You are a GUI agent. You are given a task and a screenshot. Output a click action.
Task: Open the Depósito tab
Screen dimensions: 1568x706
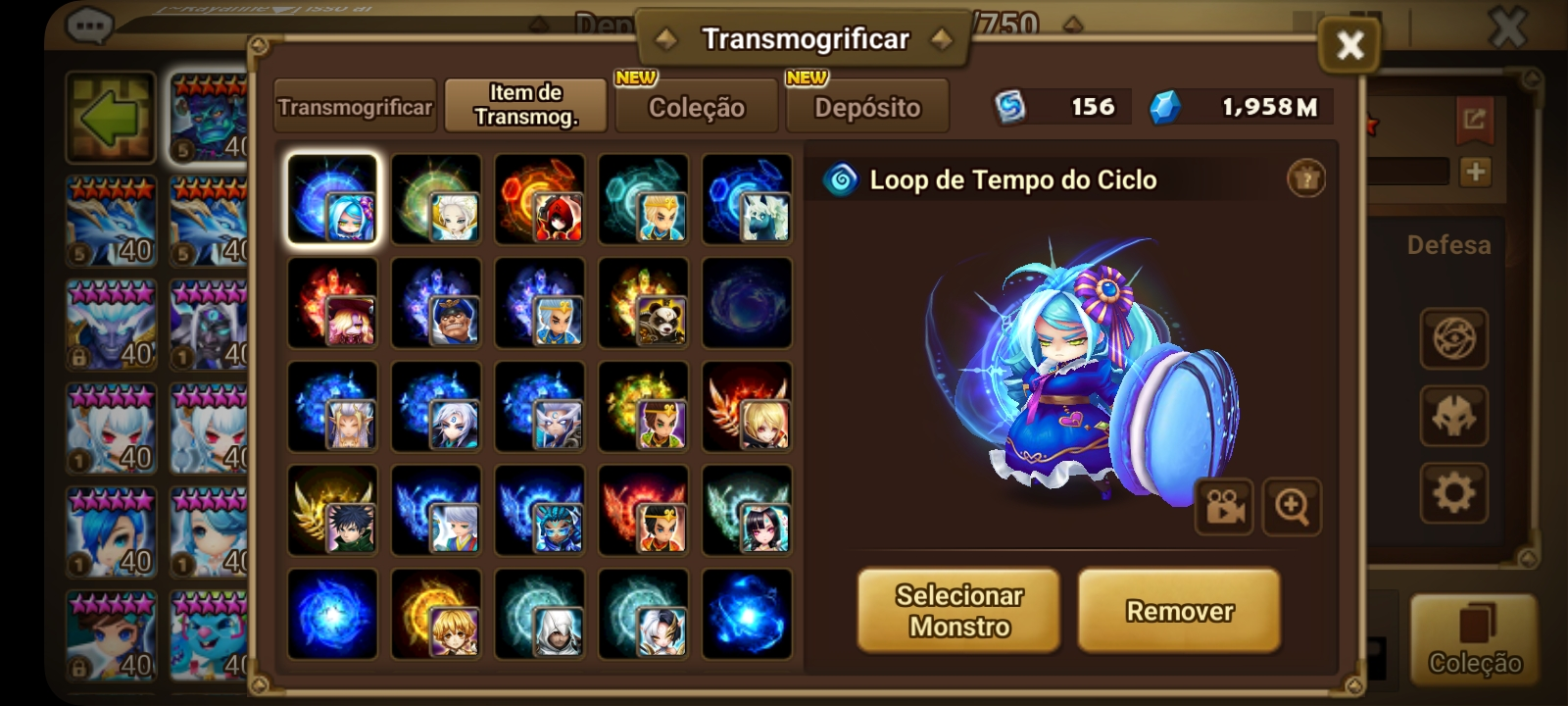(867, 106)
